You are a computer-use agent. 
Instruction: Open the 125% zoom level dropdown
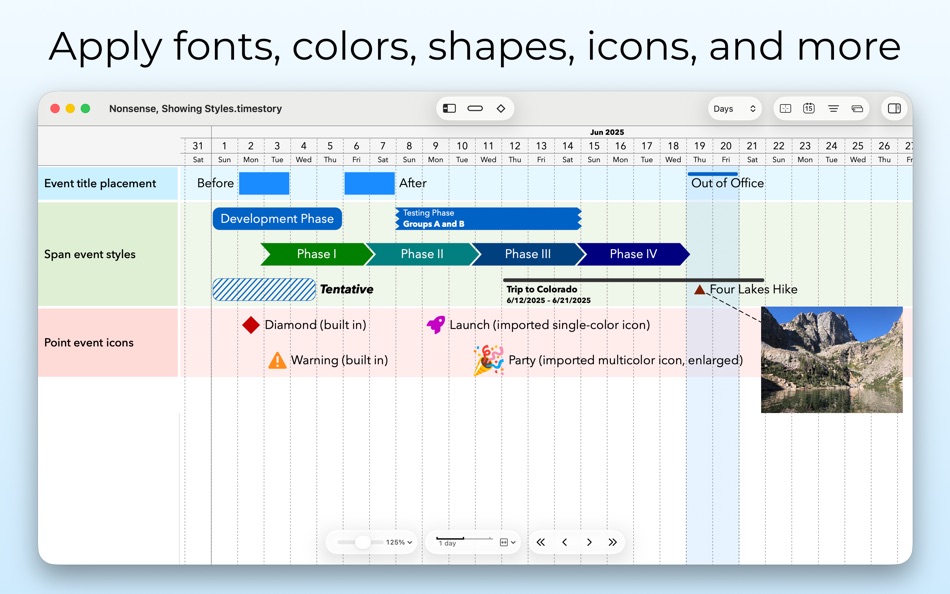pyautogui.click(x=399, y=542)
